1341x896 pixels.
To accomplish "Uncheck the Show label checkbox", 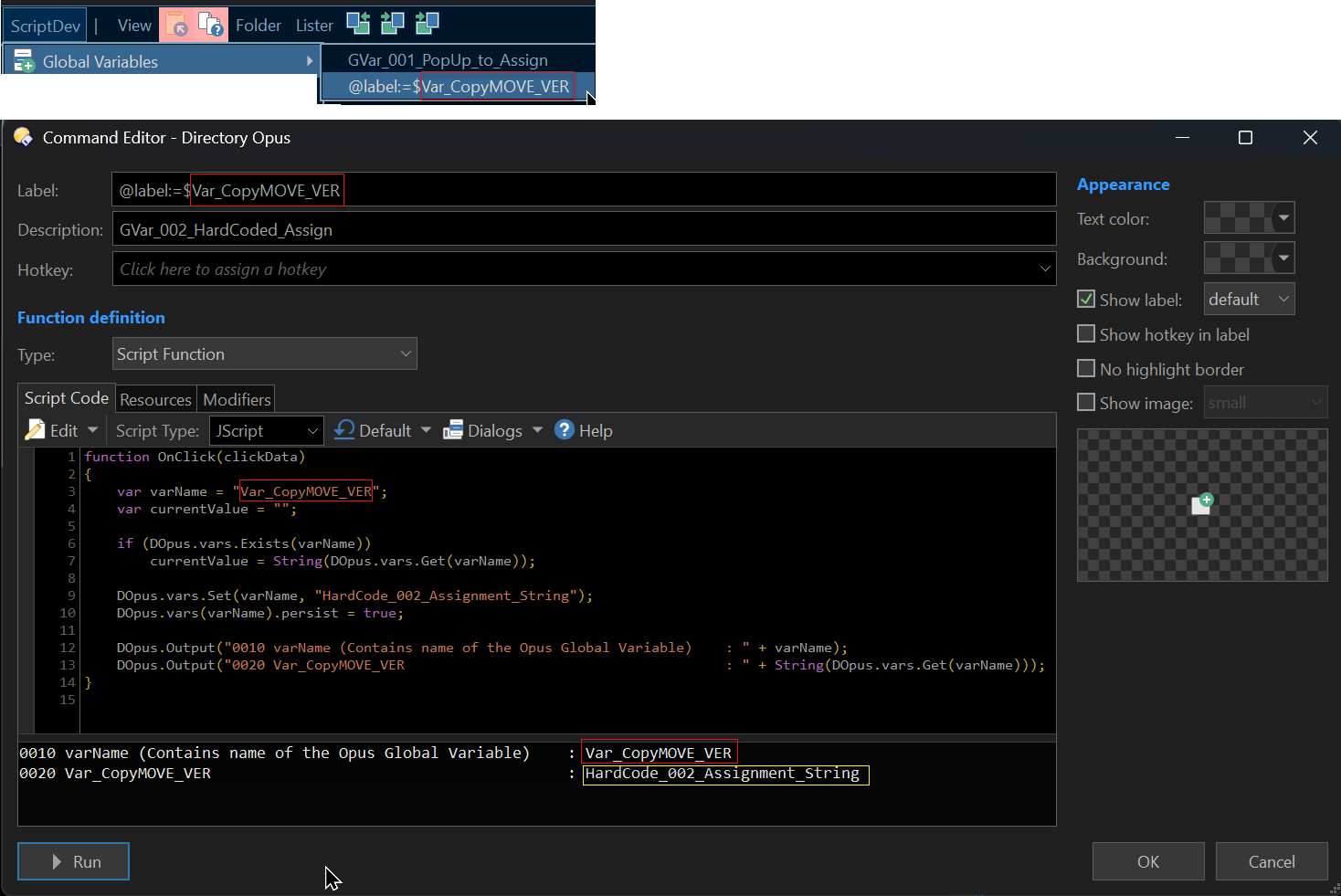I will [1086, 300].
